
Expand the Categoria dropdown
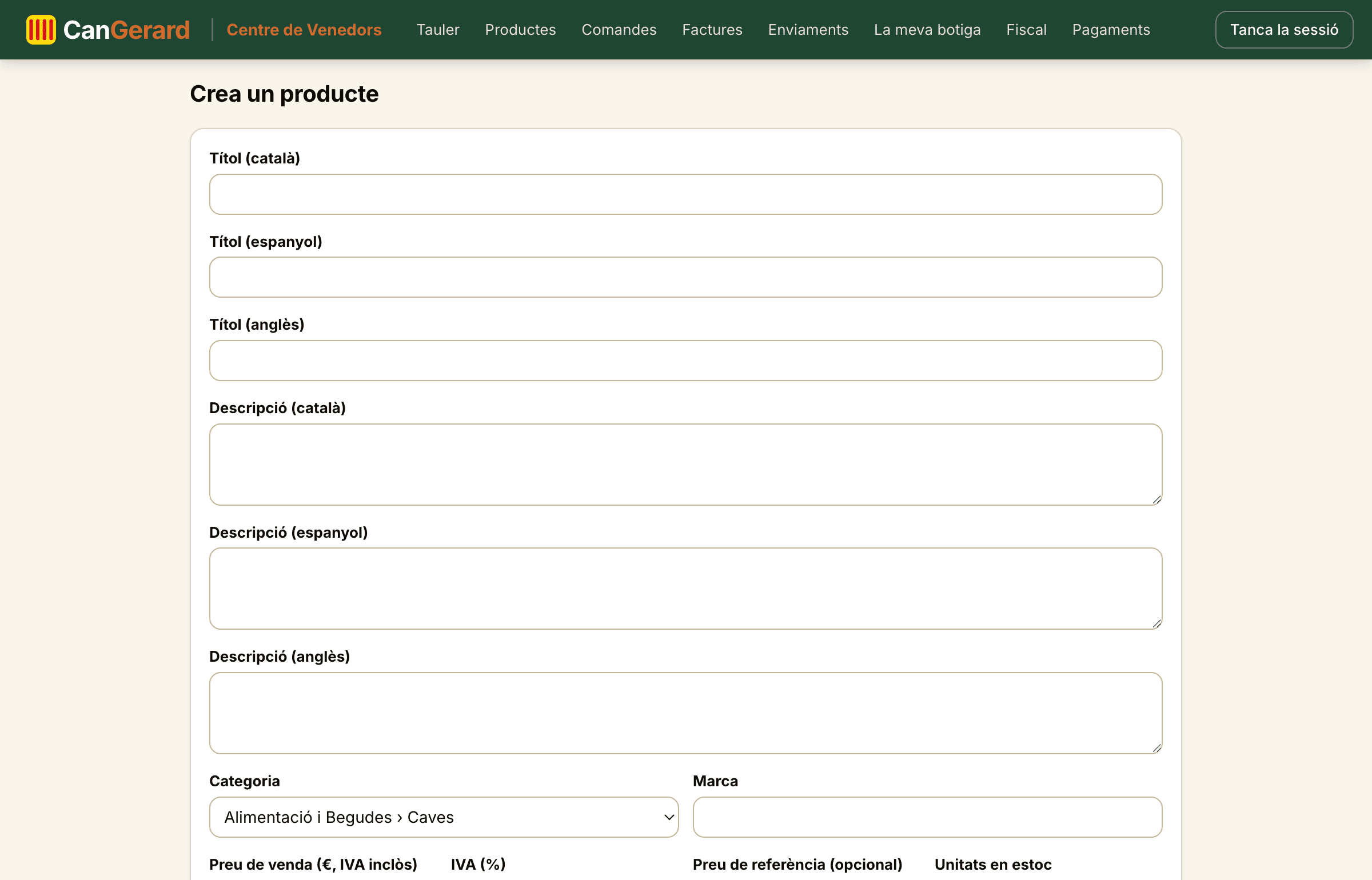click(444, 817)
